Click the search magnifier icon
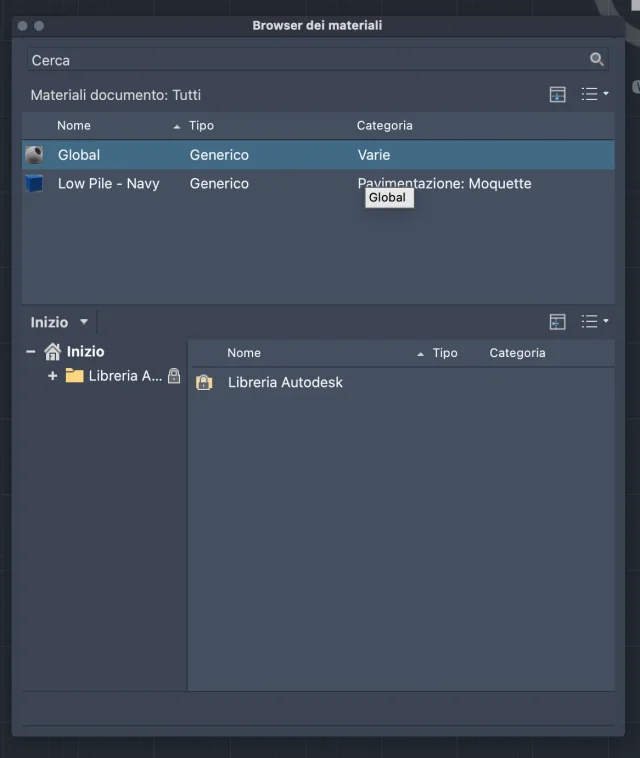The width and height of the screenshot is (640, 758). coord(597,60)
